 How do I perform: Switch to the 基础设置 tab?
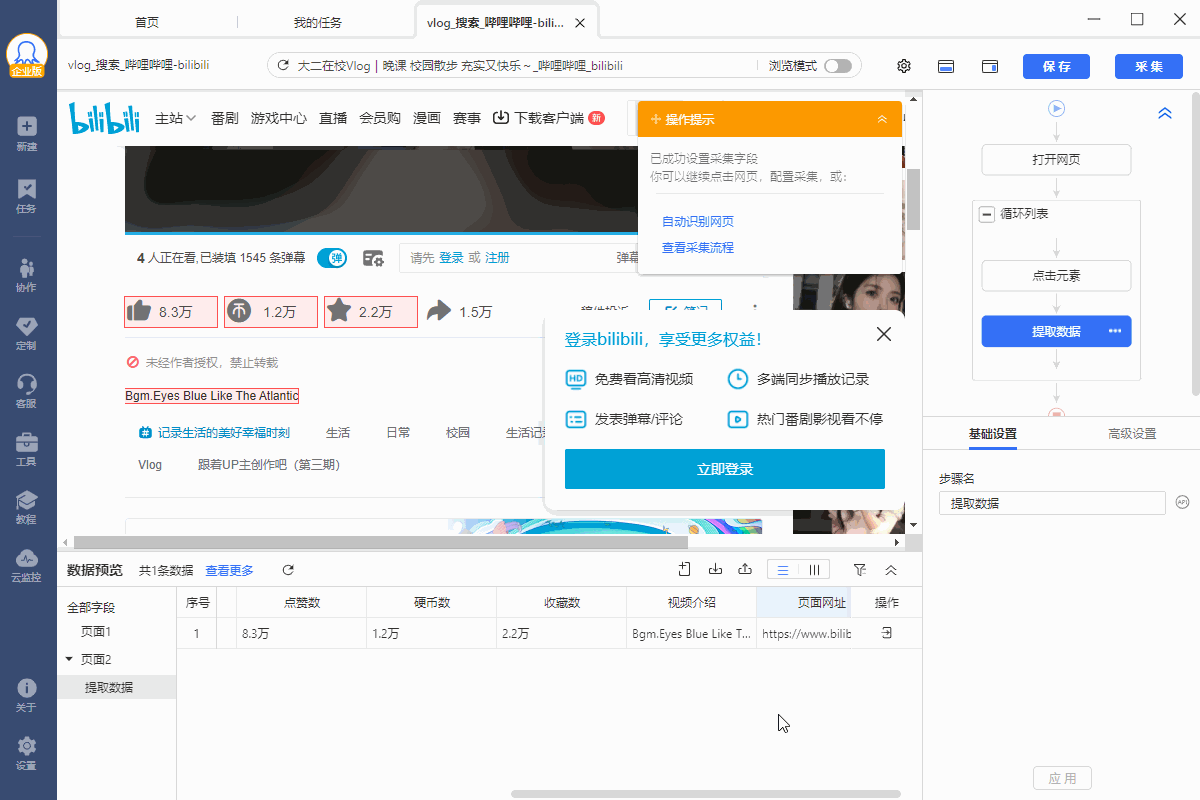993,434
